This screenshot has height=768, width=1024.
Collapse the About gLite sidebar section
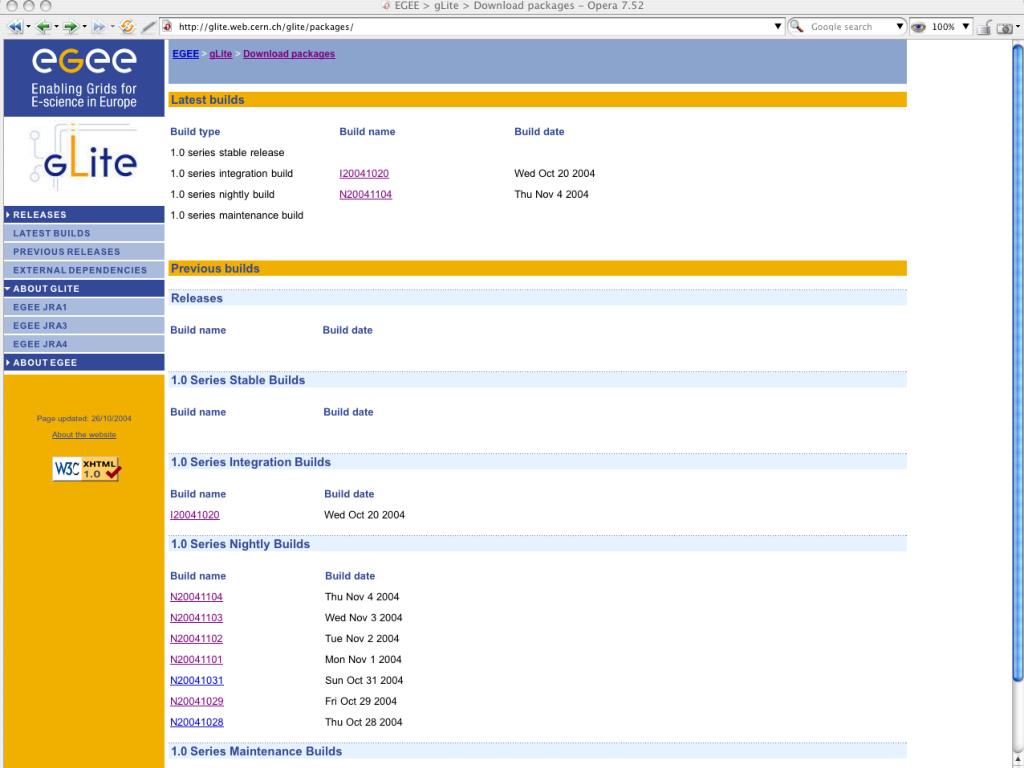pyautogui.click(x=84, y=289)
